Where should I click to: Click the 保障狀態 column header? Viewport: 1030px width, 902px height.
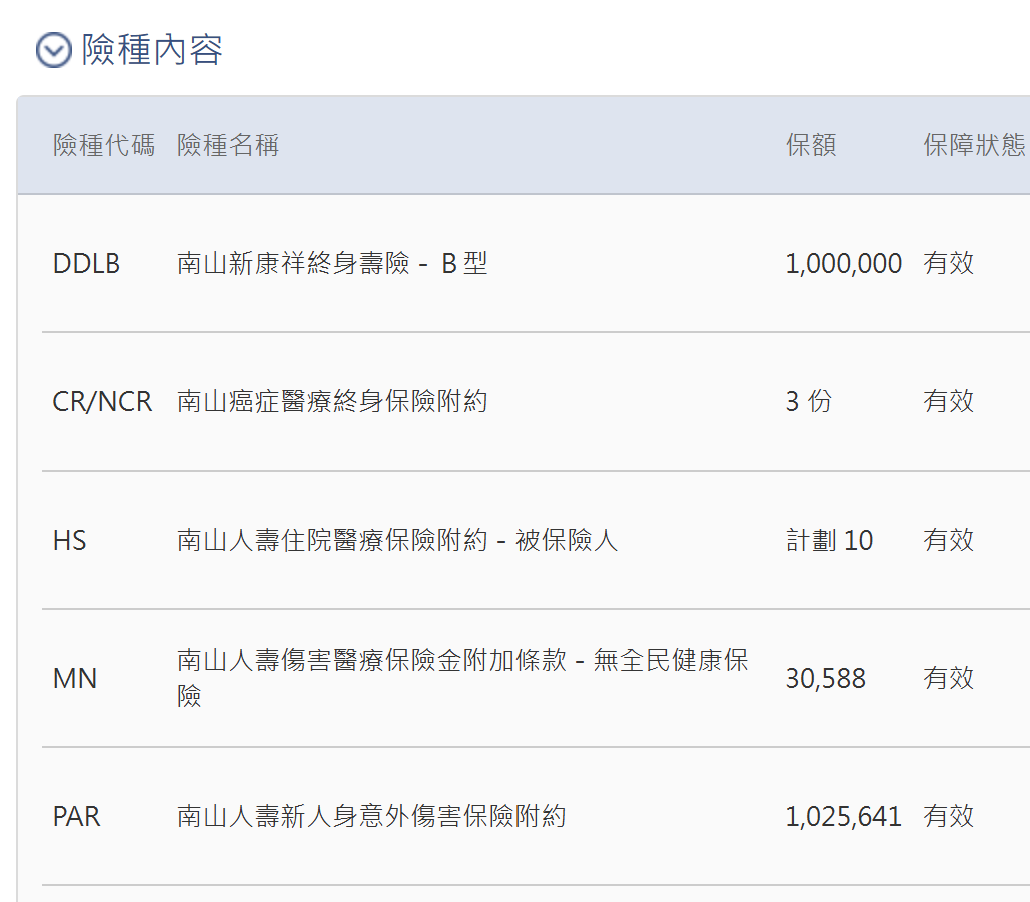pos(974,146)
